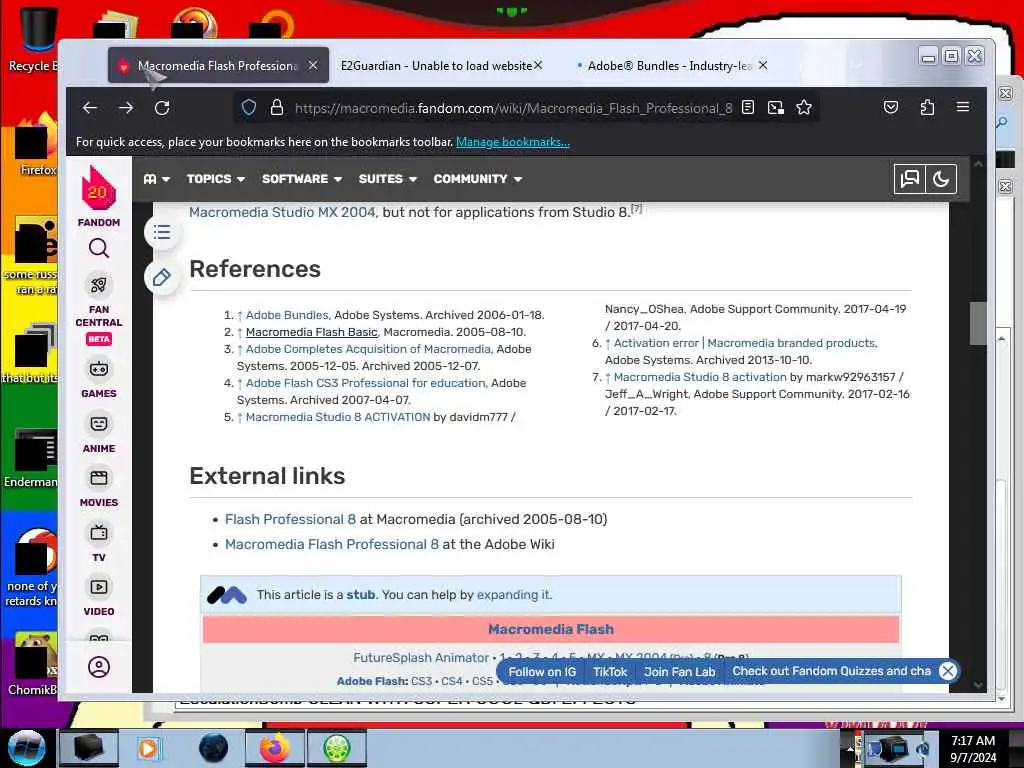Screen dimensions: 1024x768
Task: Expand the COMMUNITY dropdown menu
Action: click(x=477, y=179)
